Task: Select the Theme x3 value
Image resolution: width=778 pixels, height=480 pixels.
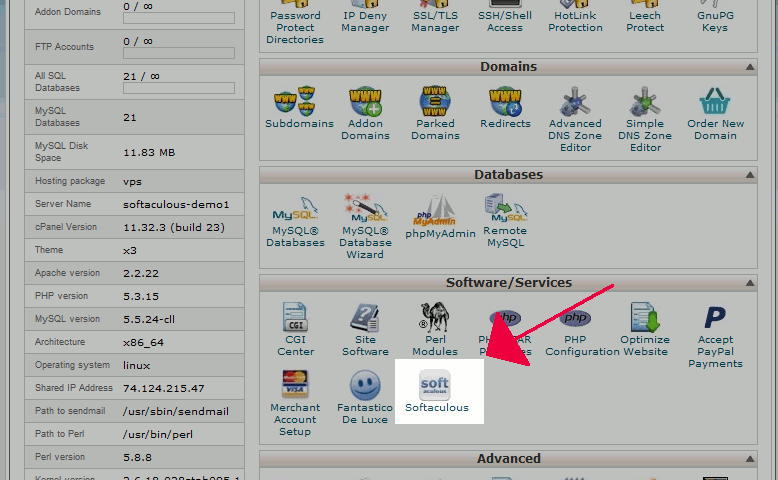Action: coord(130,250)
